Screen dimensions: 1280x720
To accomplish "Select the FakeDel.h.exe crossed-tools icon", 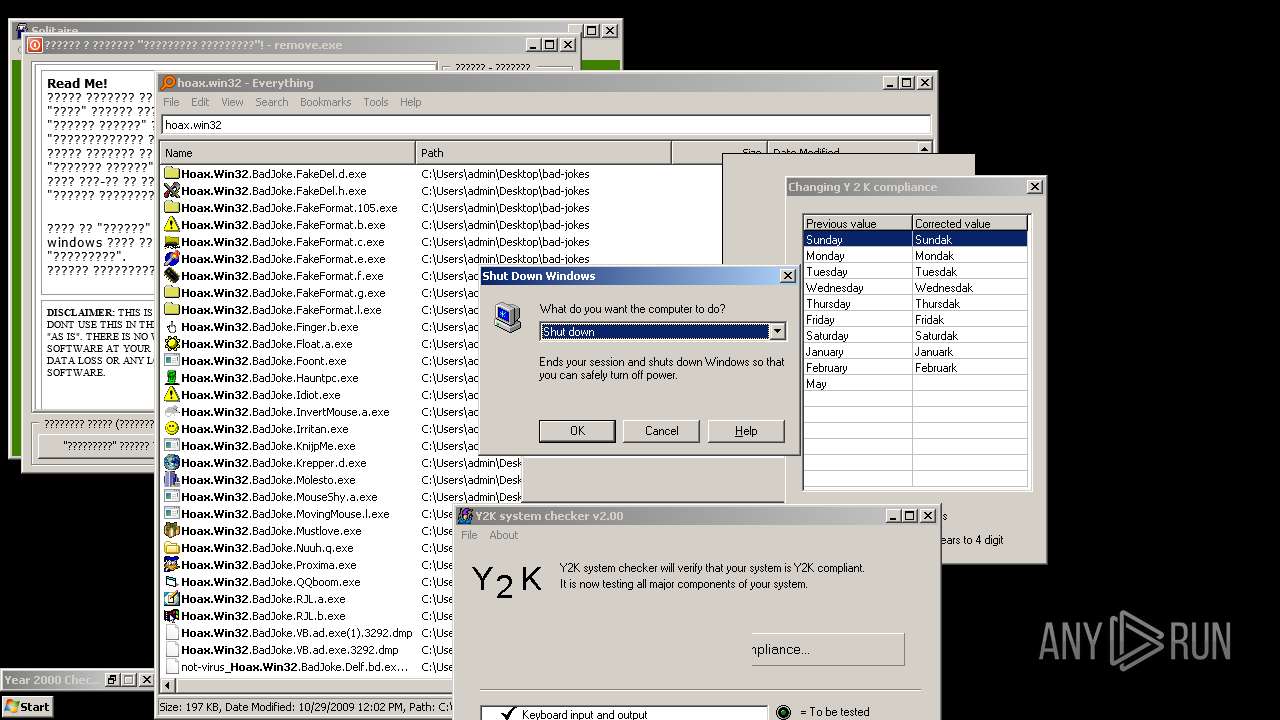I will [172, 191].
